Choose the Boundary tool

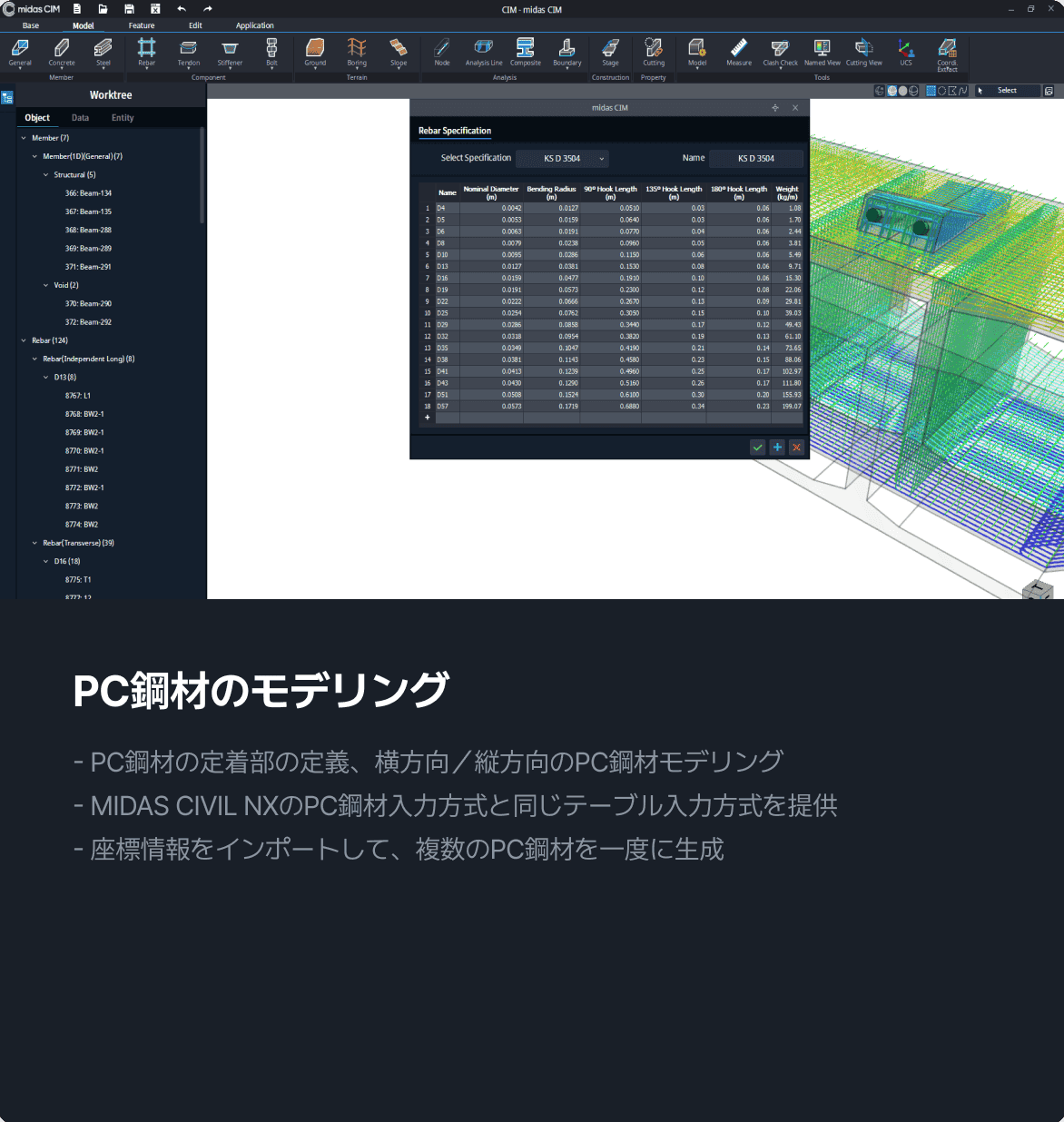tap(567, 53)
